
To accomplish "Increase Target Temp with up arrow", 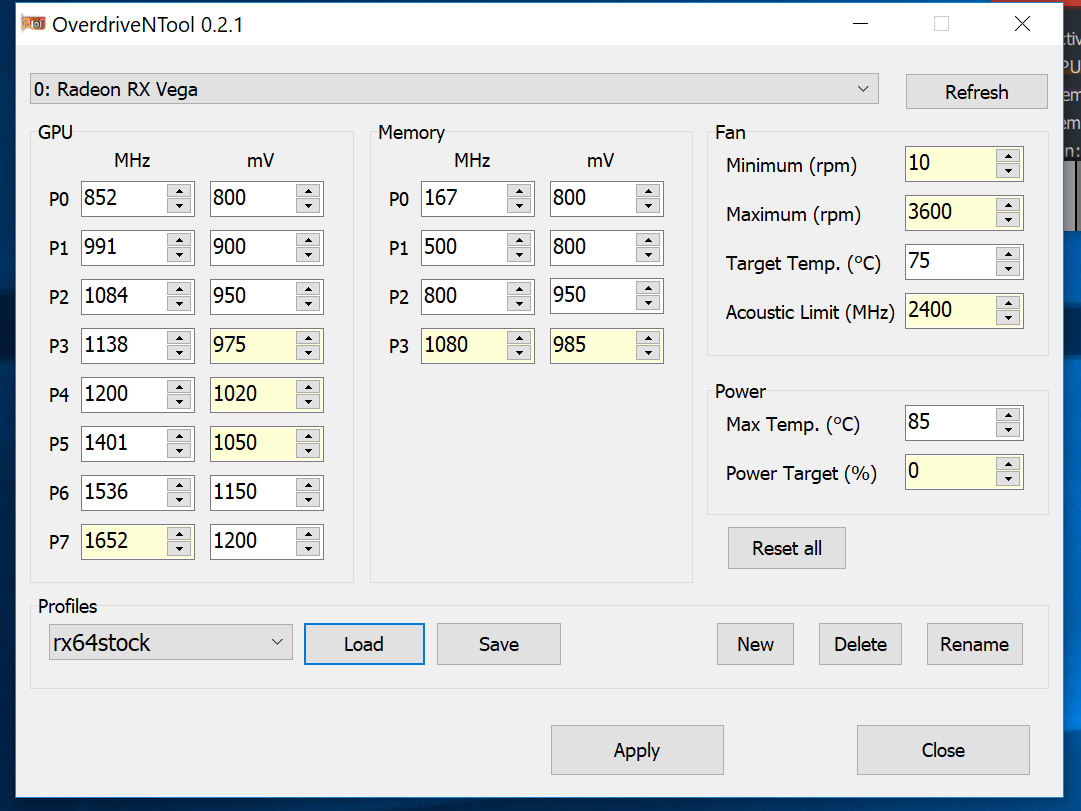I will (1008, 254).
